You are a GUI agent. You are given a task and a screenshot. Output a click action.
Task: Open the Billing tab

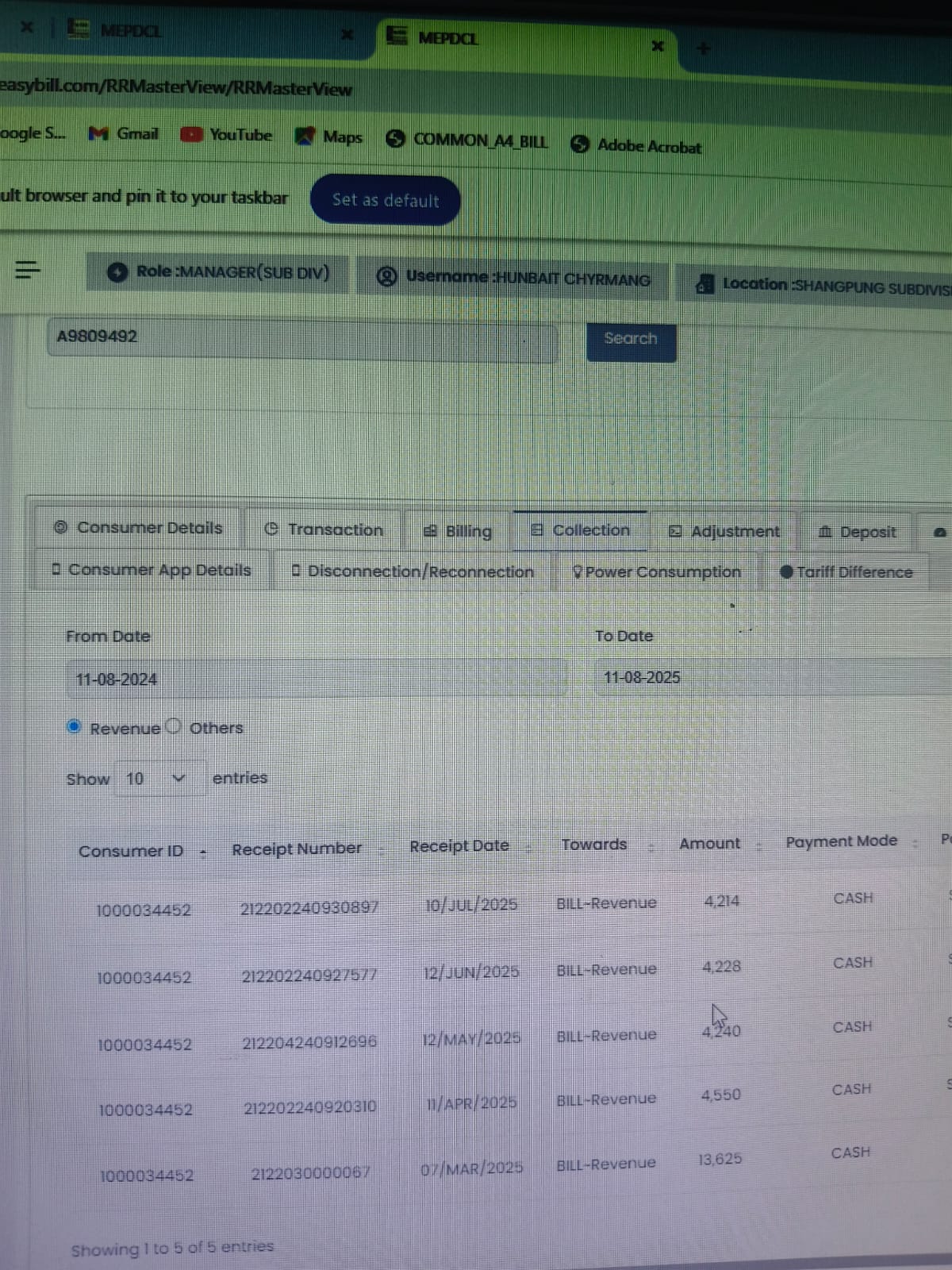coord(458,531)
